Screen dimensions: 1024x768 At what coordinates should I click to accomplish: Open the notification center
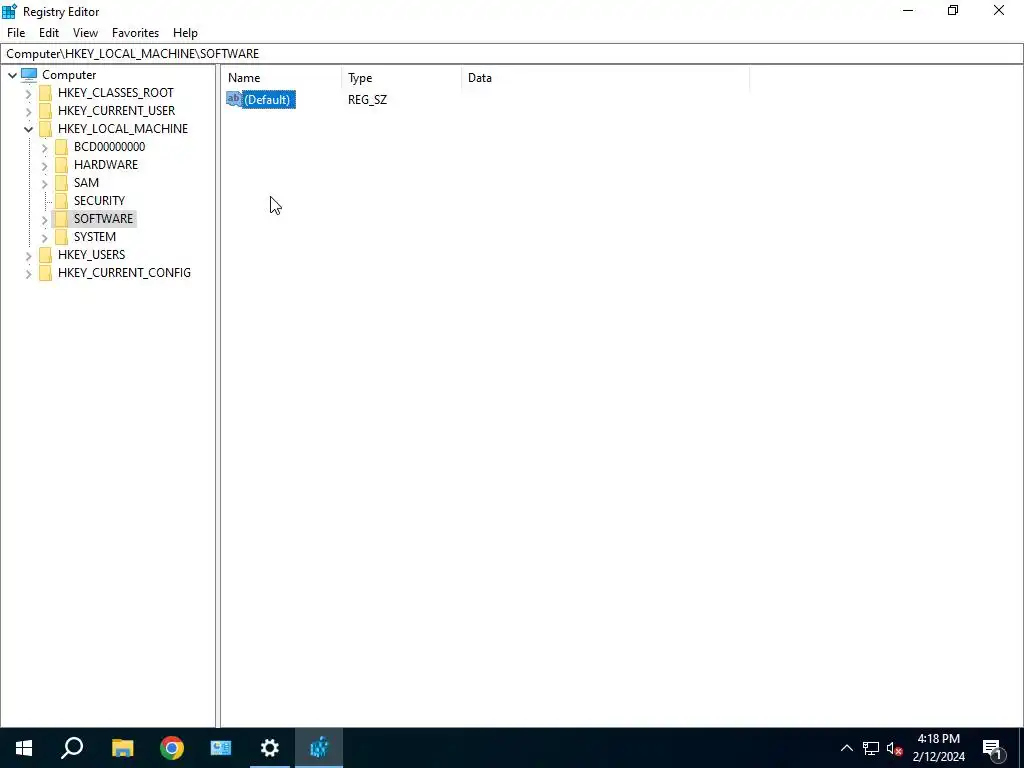[993, 748]
